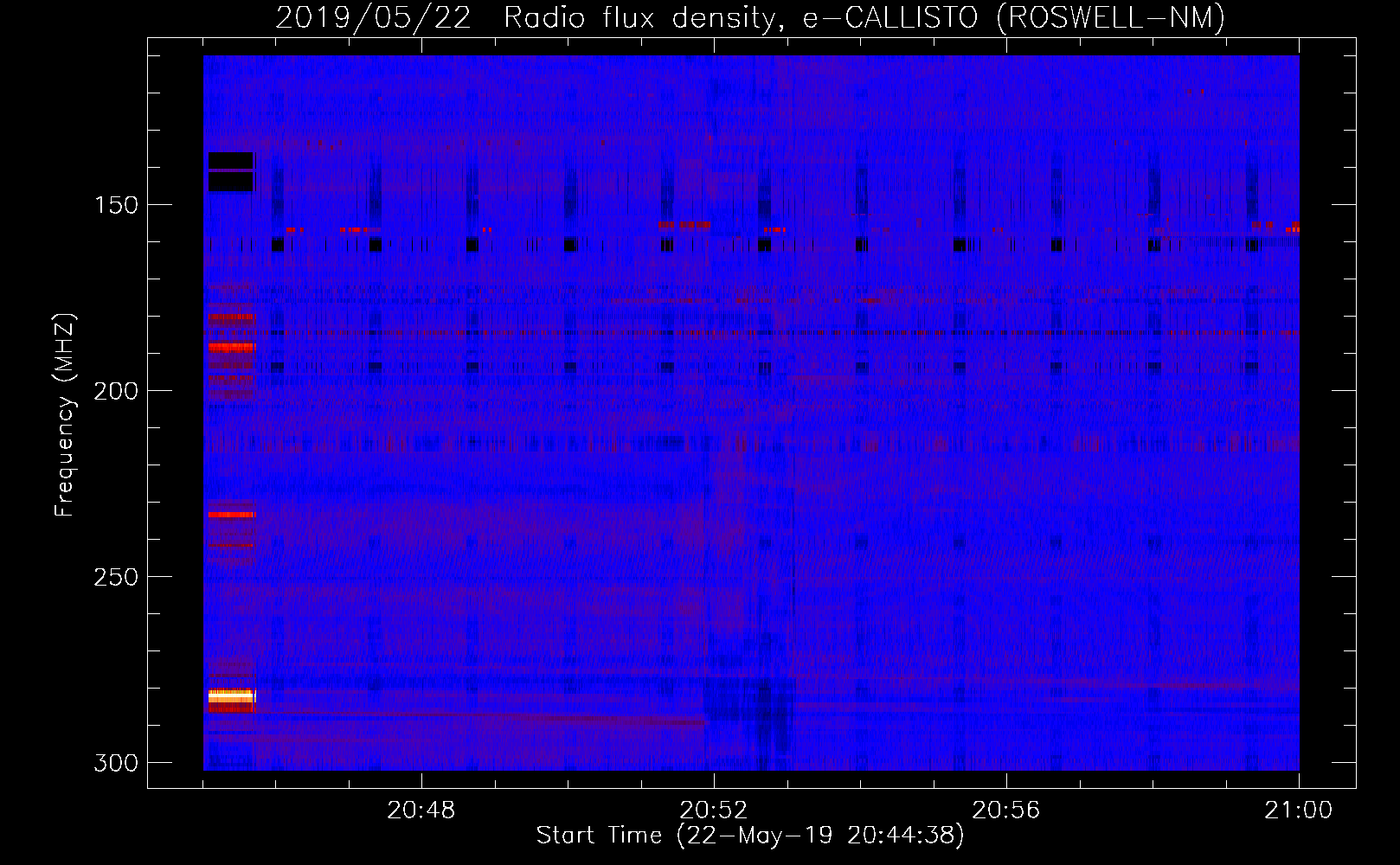Click the '300' frequency tick label
Viewport: 1400px width, 865px height.
116,763
